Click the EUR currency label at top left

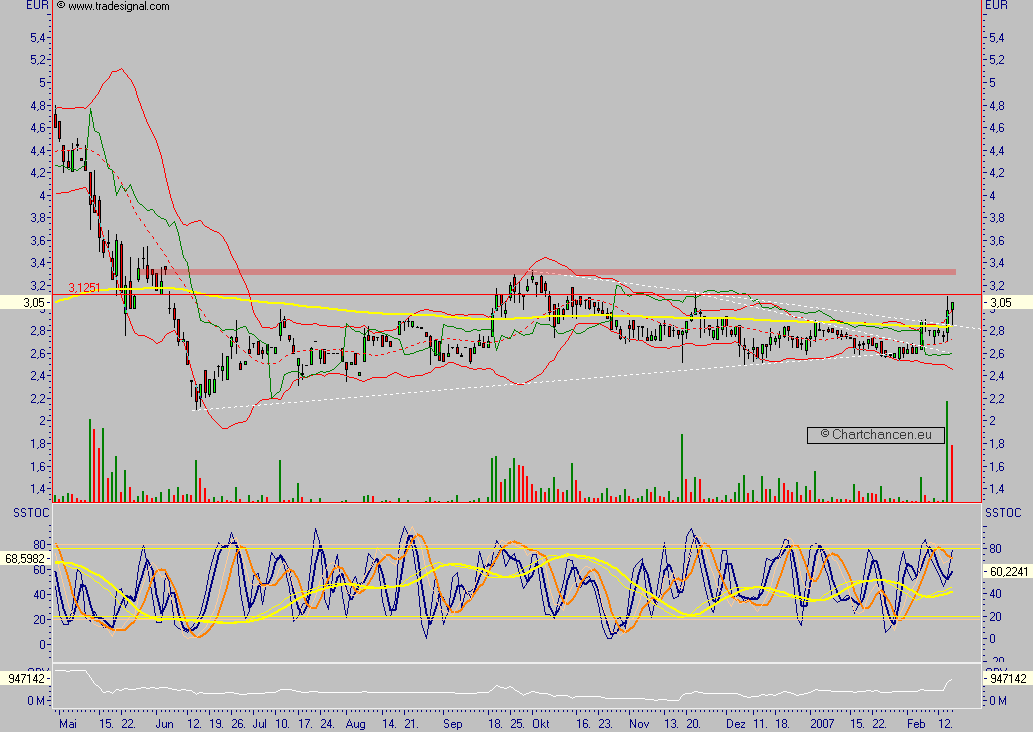(38, 5)
